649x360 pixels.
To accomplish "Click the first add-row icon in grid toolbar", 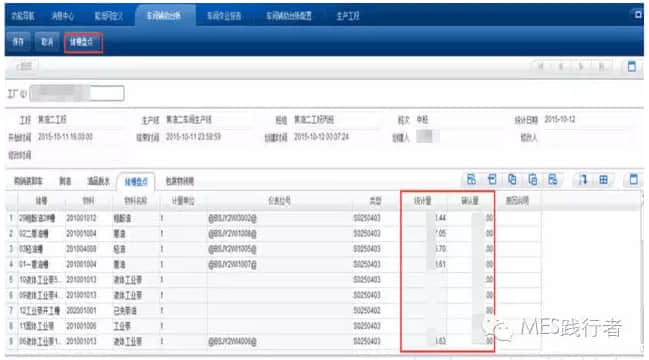I will [x=471, y=180].
